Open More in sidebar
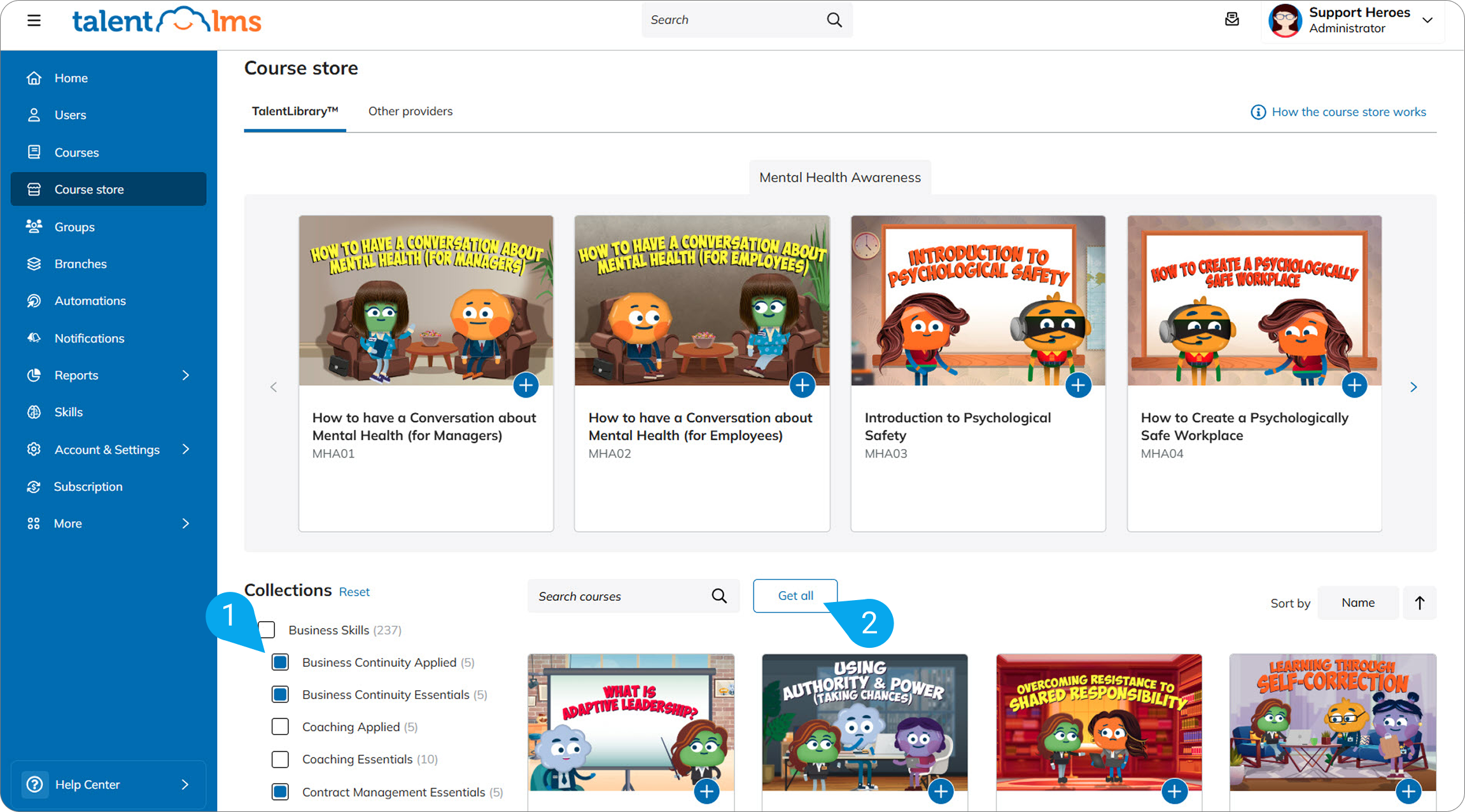This screenshot has height=812, width=1465. [109, 523]
